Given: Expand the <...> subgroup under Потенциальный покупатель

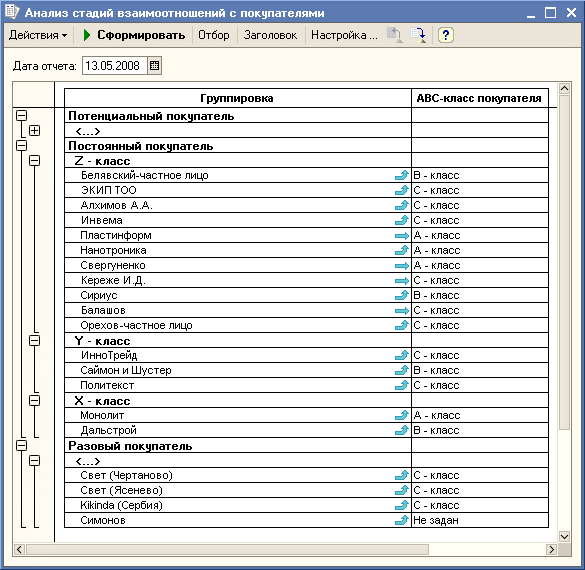Looking at the screenshot, I should [34, 131].
